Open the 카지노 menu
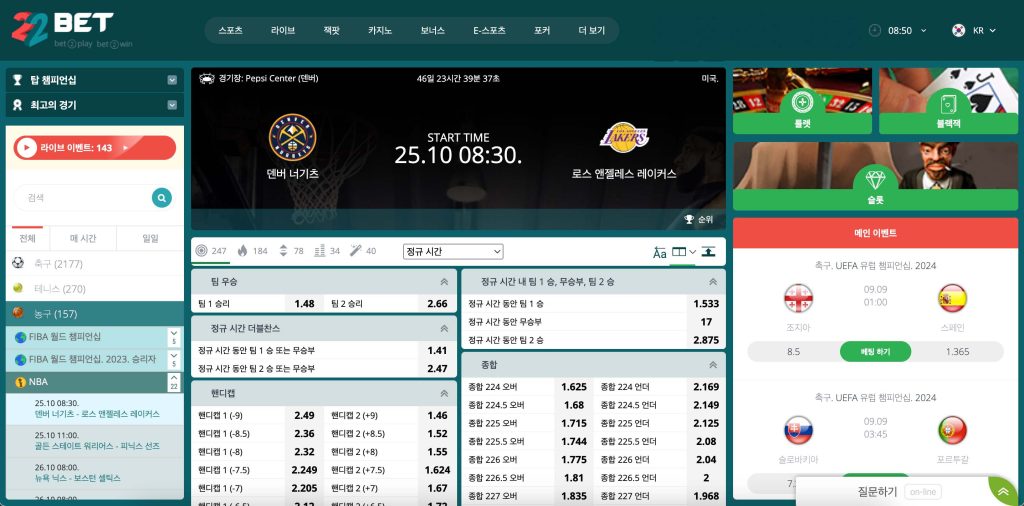Image resolution: width=1024 pixels, height=506 pixels. coord(379,30)
